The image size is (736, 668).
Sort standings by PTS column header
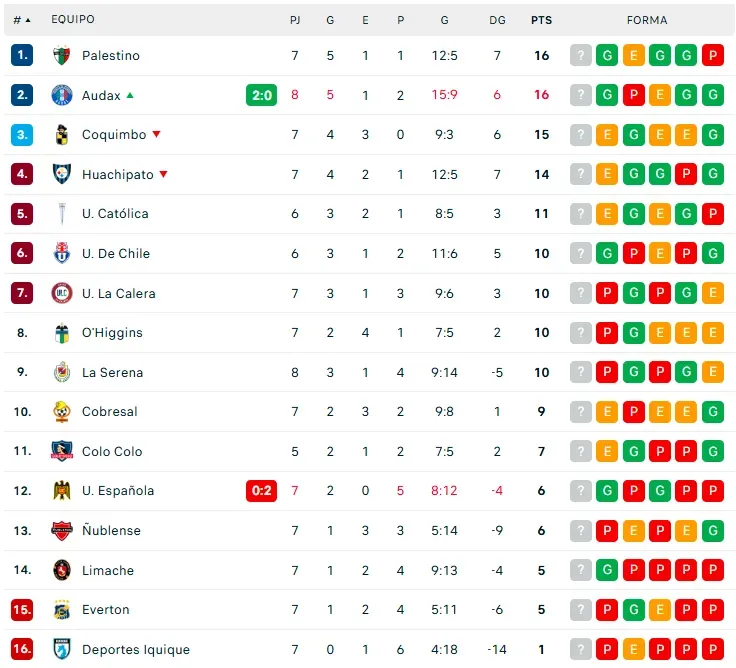[541, 20]
